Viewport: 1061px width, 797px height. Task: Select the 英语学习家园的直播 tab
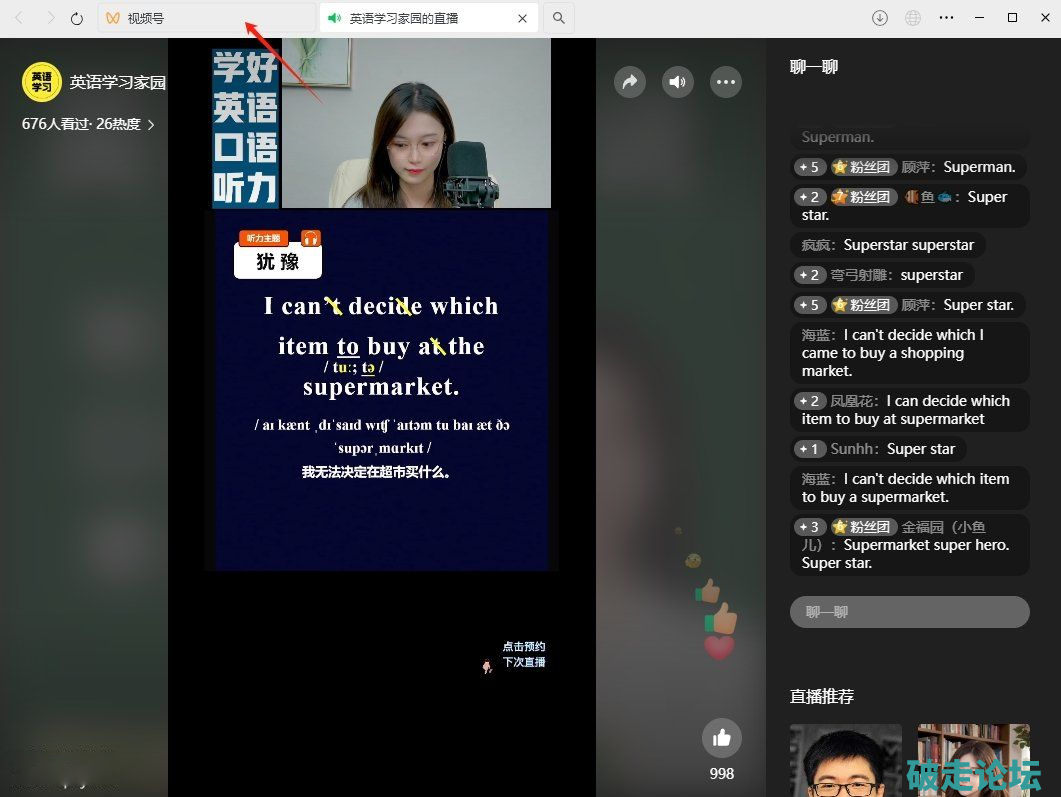point(420,18)
